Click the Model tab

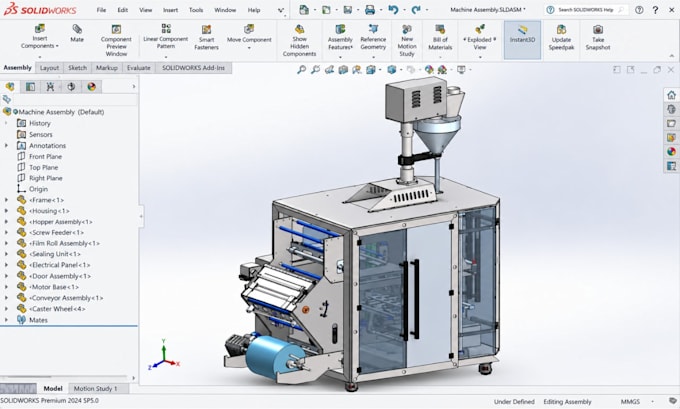(53, 389)
